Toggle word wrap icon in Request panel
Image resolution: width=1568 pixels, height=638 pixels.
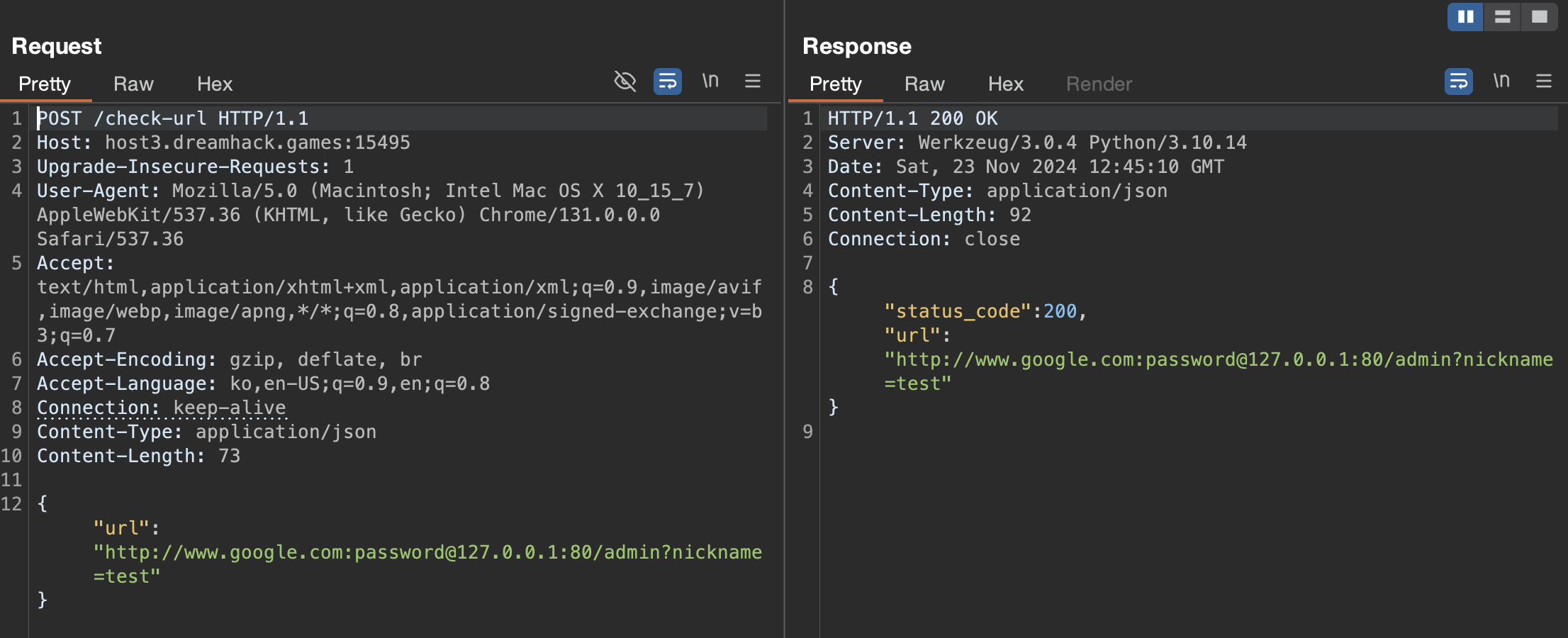668,82
